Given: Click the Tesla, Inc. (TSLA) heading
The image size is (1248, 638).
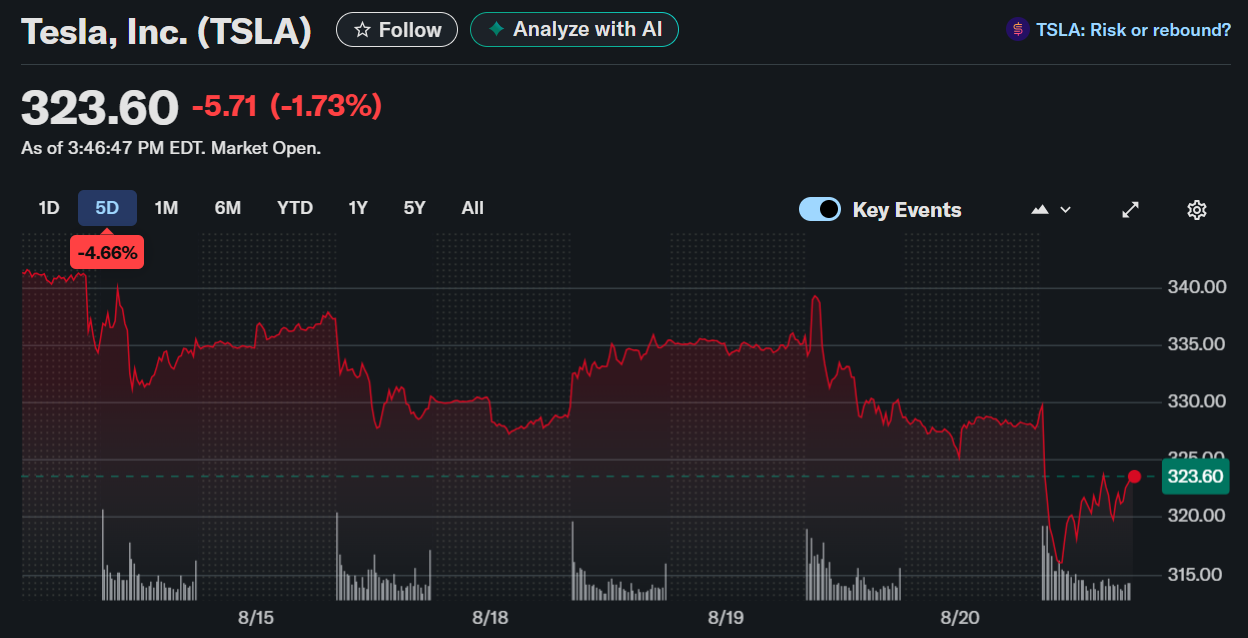Looking at the screenshot, I should 166,31.
